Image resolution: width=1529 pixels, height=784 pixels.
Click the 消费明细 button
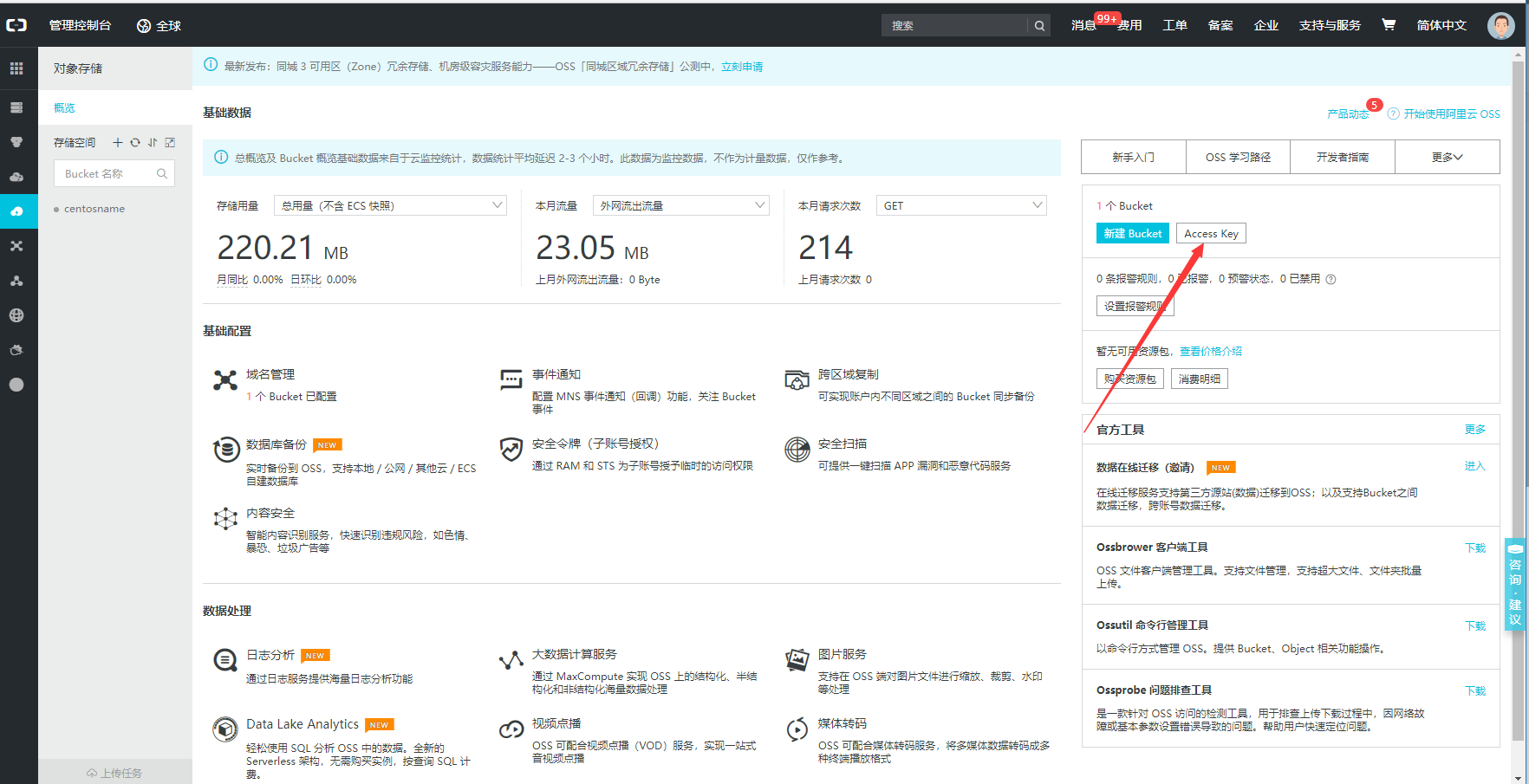(x=1200, y=379)
